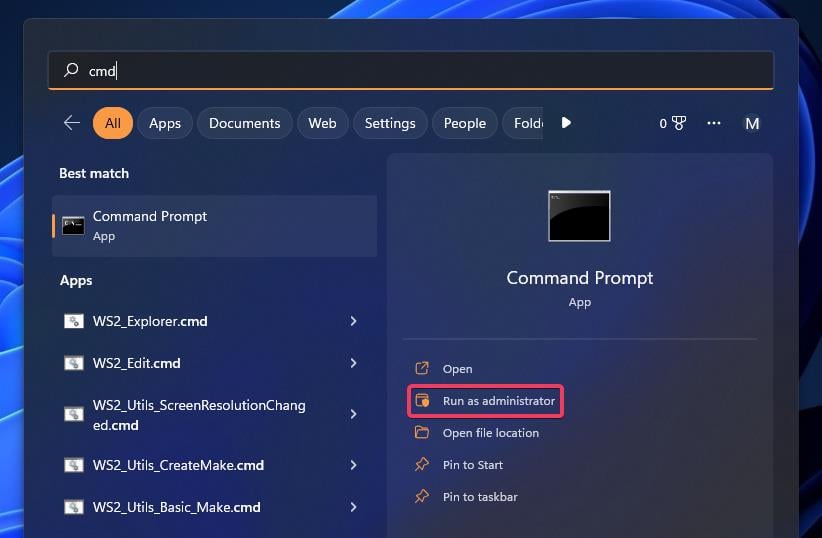Click the magnifier search icon

click(x=71, y=70)
